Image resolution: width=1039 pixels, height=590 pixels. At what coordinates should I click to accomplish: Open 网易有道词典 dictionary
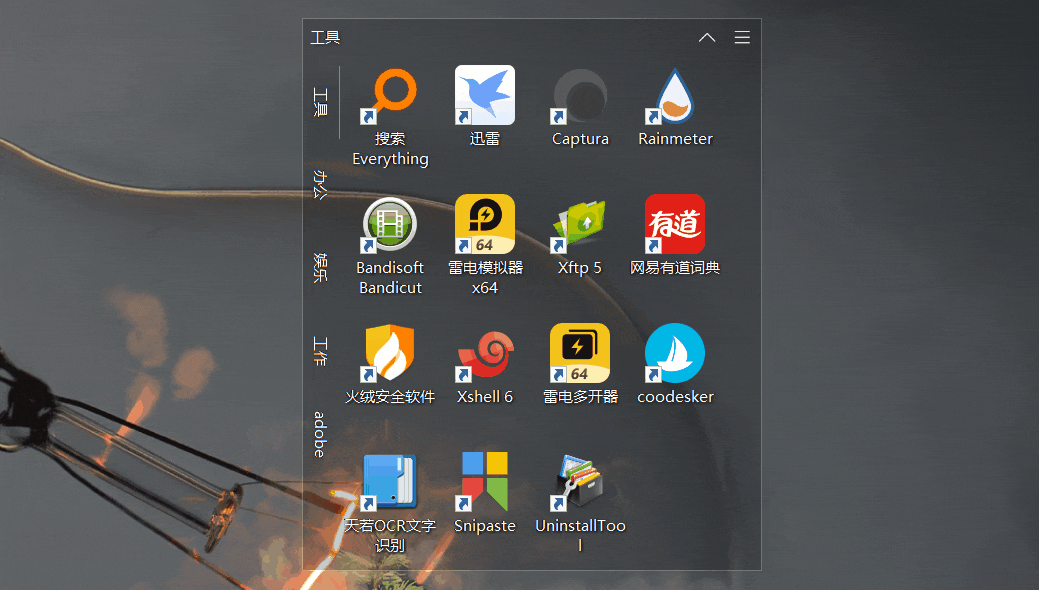674,223
